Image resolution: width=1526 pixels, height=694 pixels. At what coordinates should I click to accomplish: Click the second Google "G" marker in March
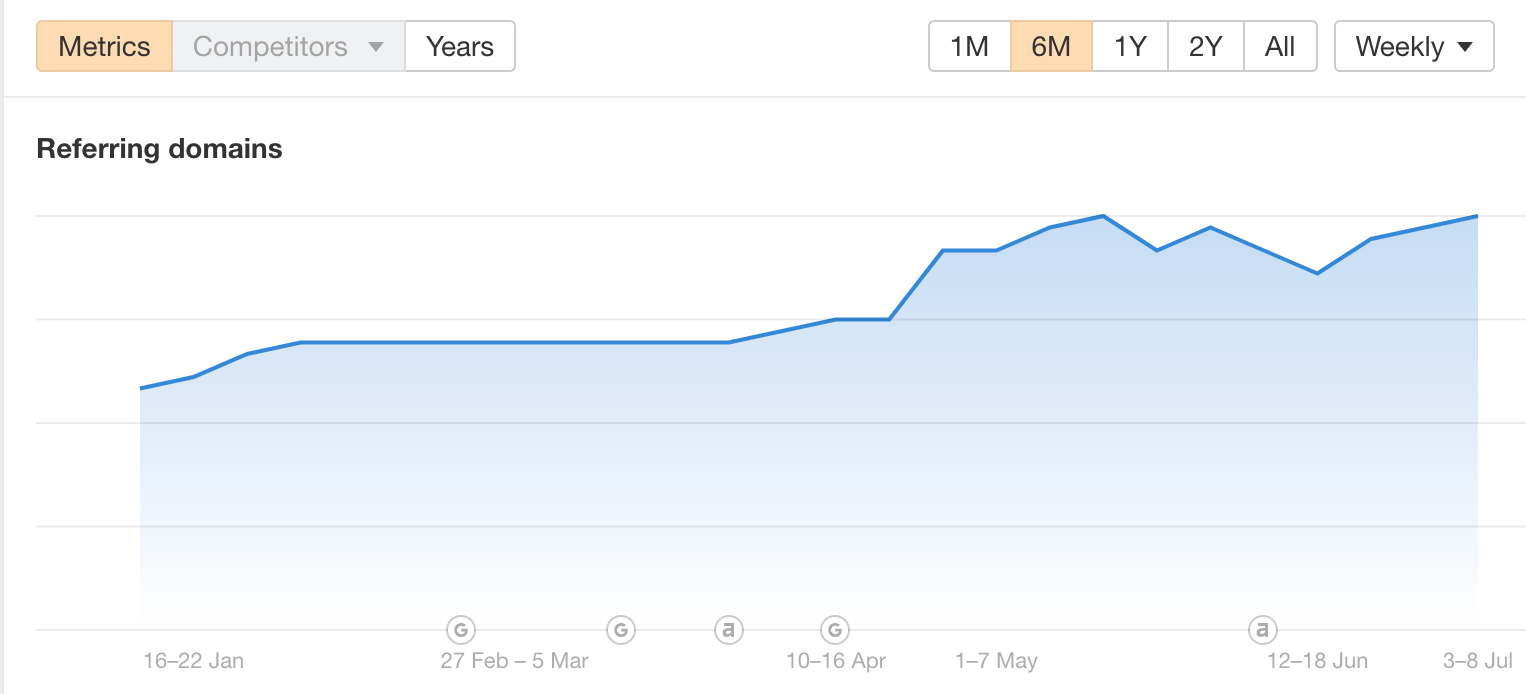pos(621,630)
